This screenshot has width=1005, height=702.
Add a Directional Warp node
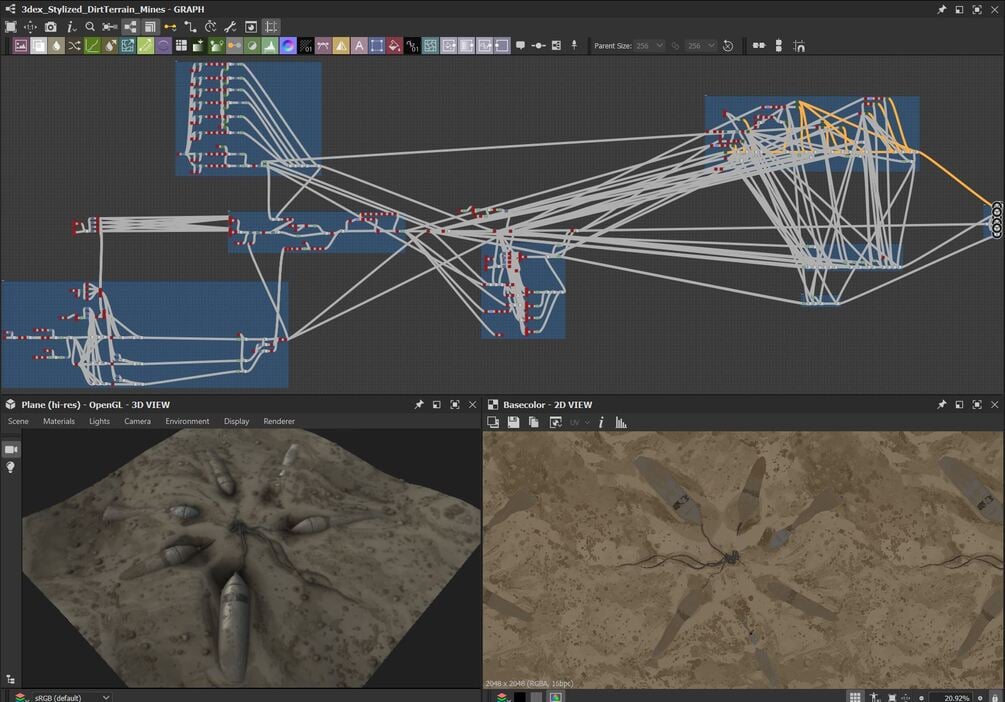point(128,46)
